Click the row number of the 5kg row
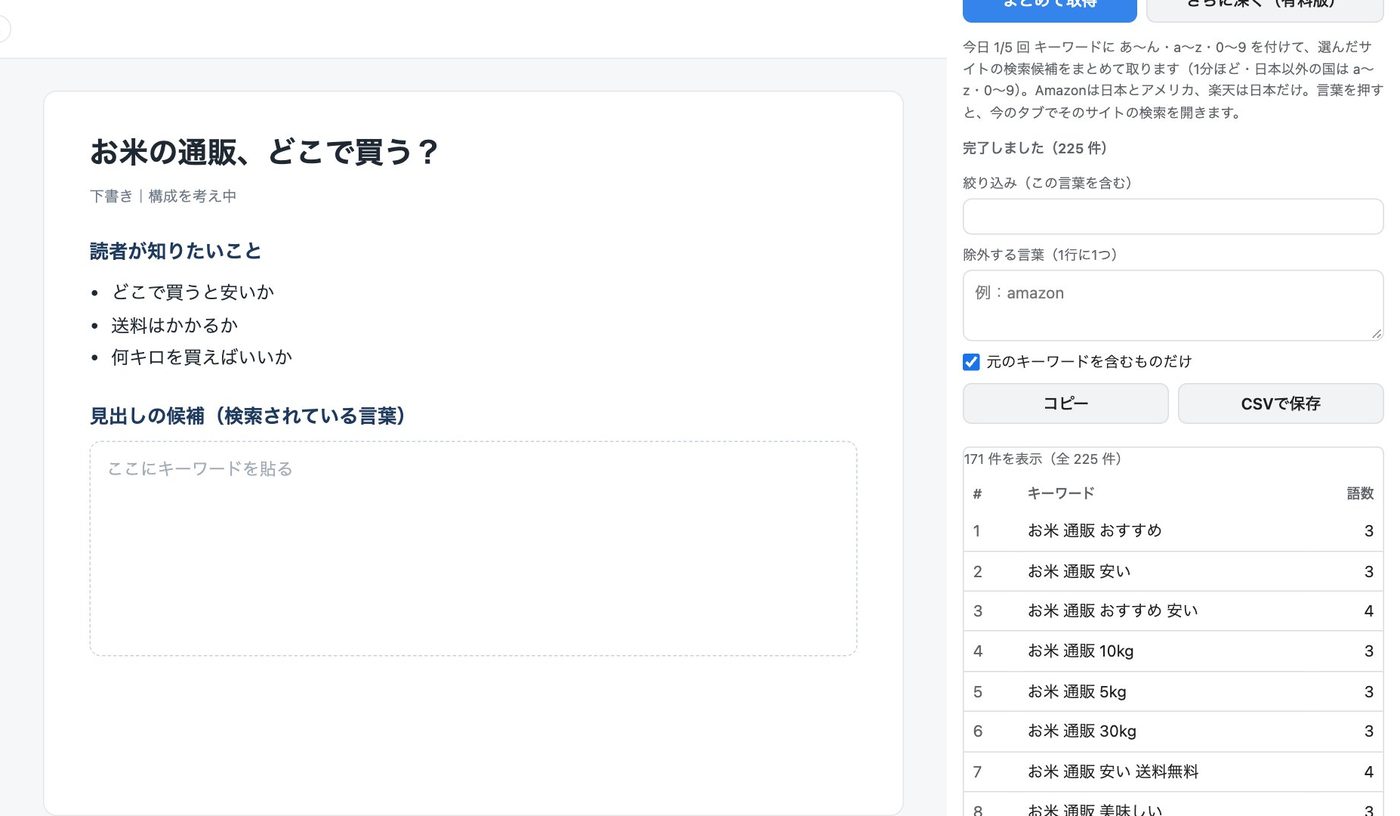This screenshot has width=1400, height=816. tap(978, 691)
